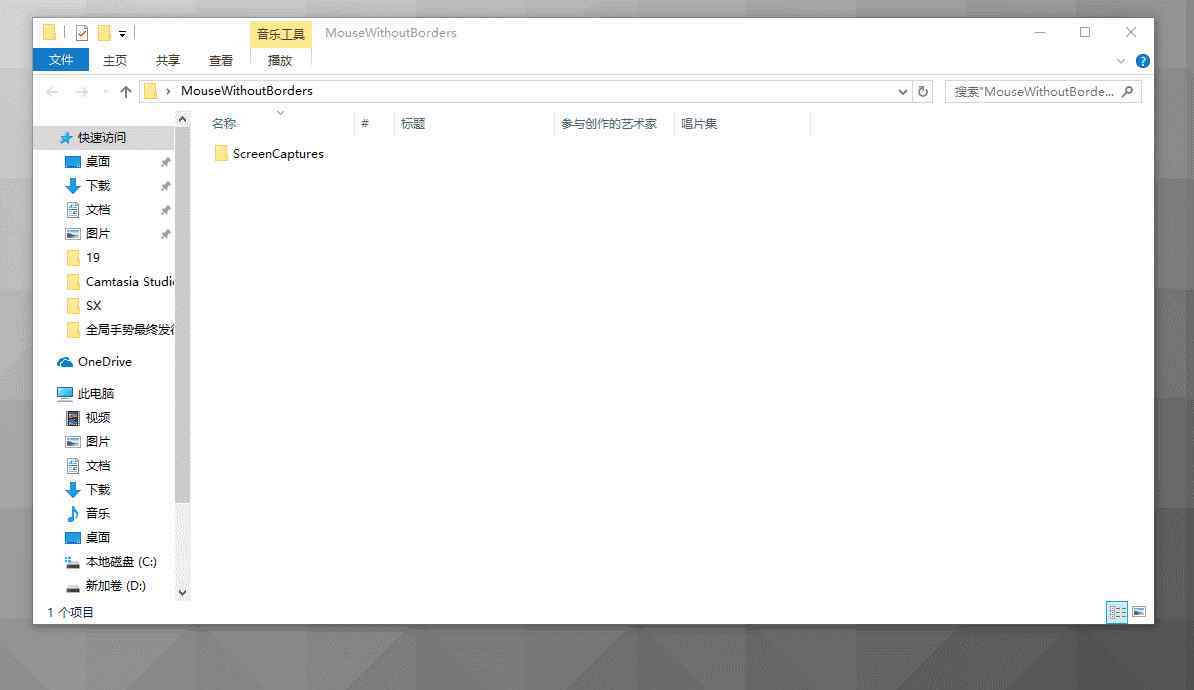
Task: Sort by the 唱片集 column header
Action: (699, 123)
